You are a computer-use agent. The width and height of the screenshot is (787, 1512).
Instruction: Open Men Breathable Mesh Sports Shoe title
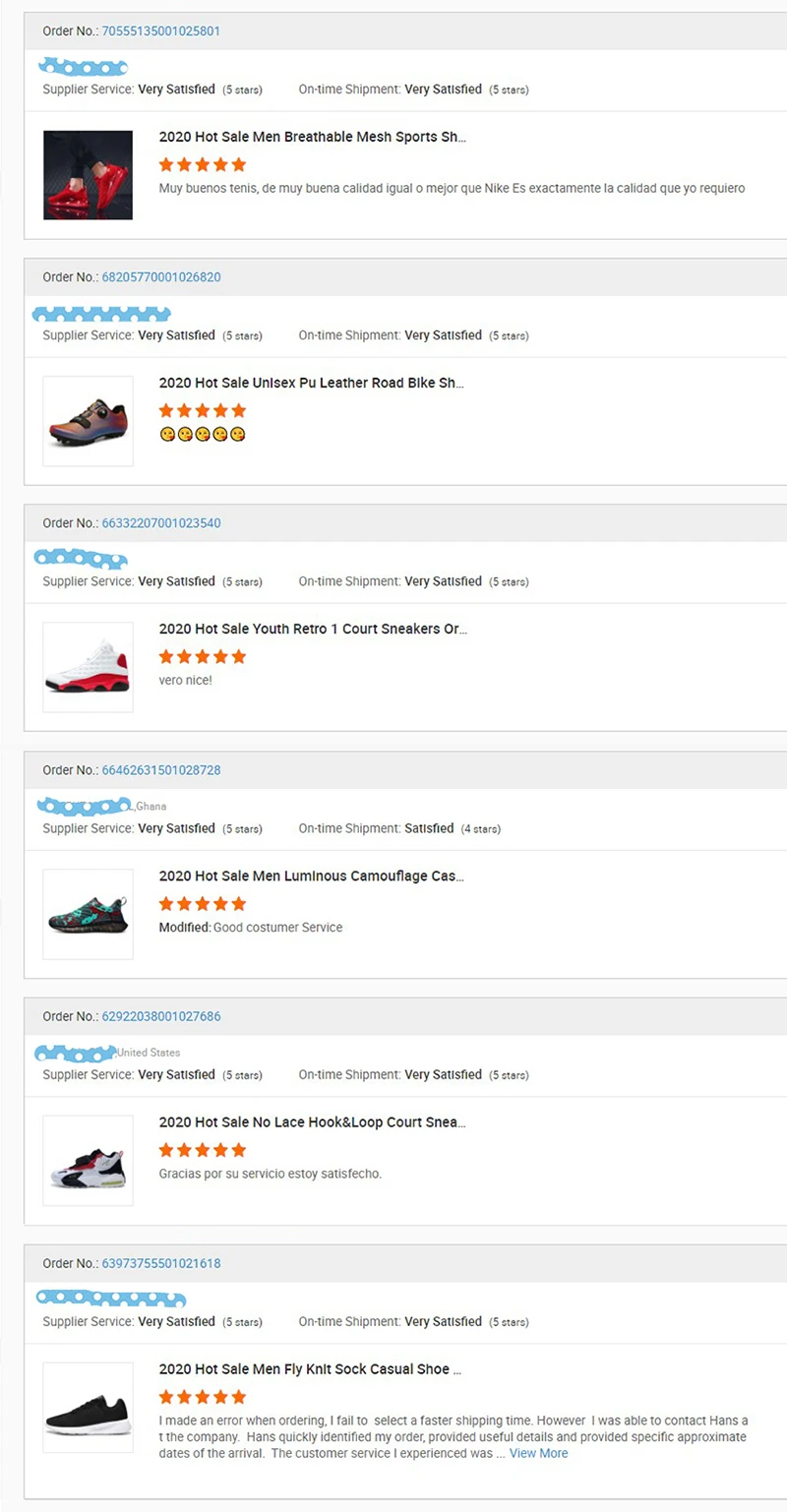pos(312,137)
